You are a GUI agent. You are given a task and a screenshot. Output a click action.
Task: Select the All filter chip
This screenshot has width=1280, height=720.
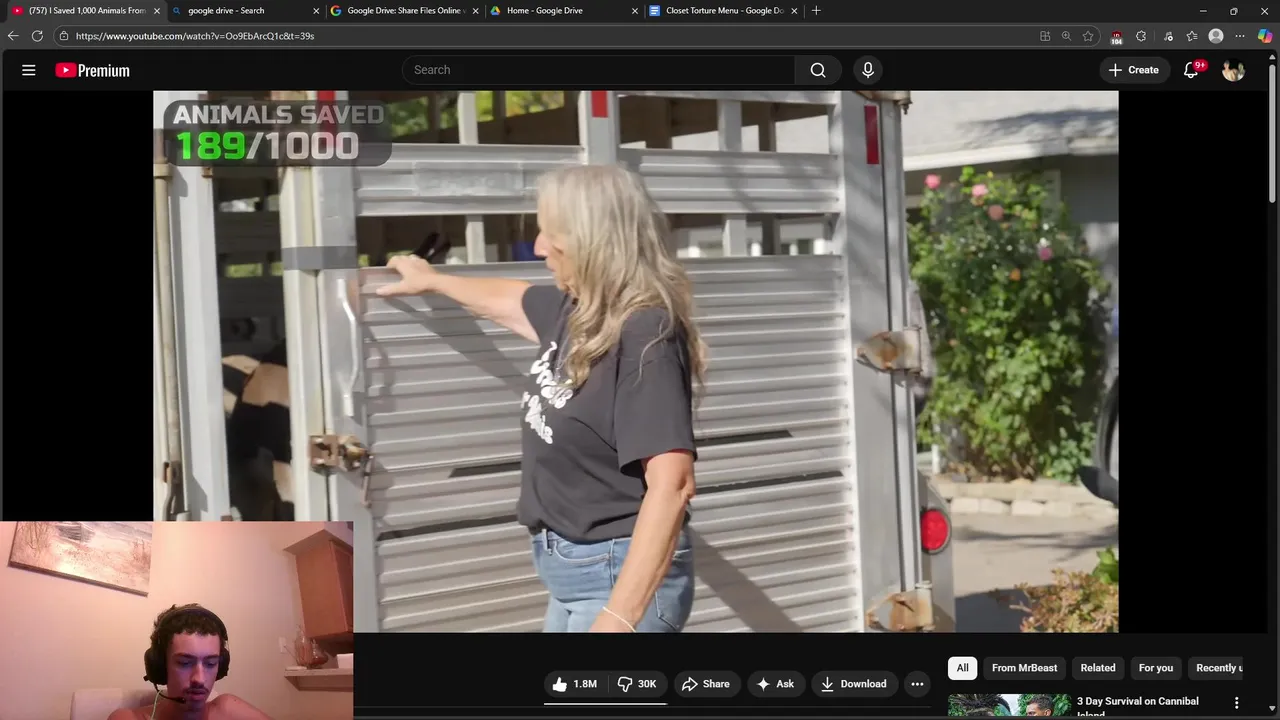point(962,668)
